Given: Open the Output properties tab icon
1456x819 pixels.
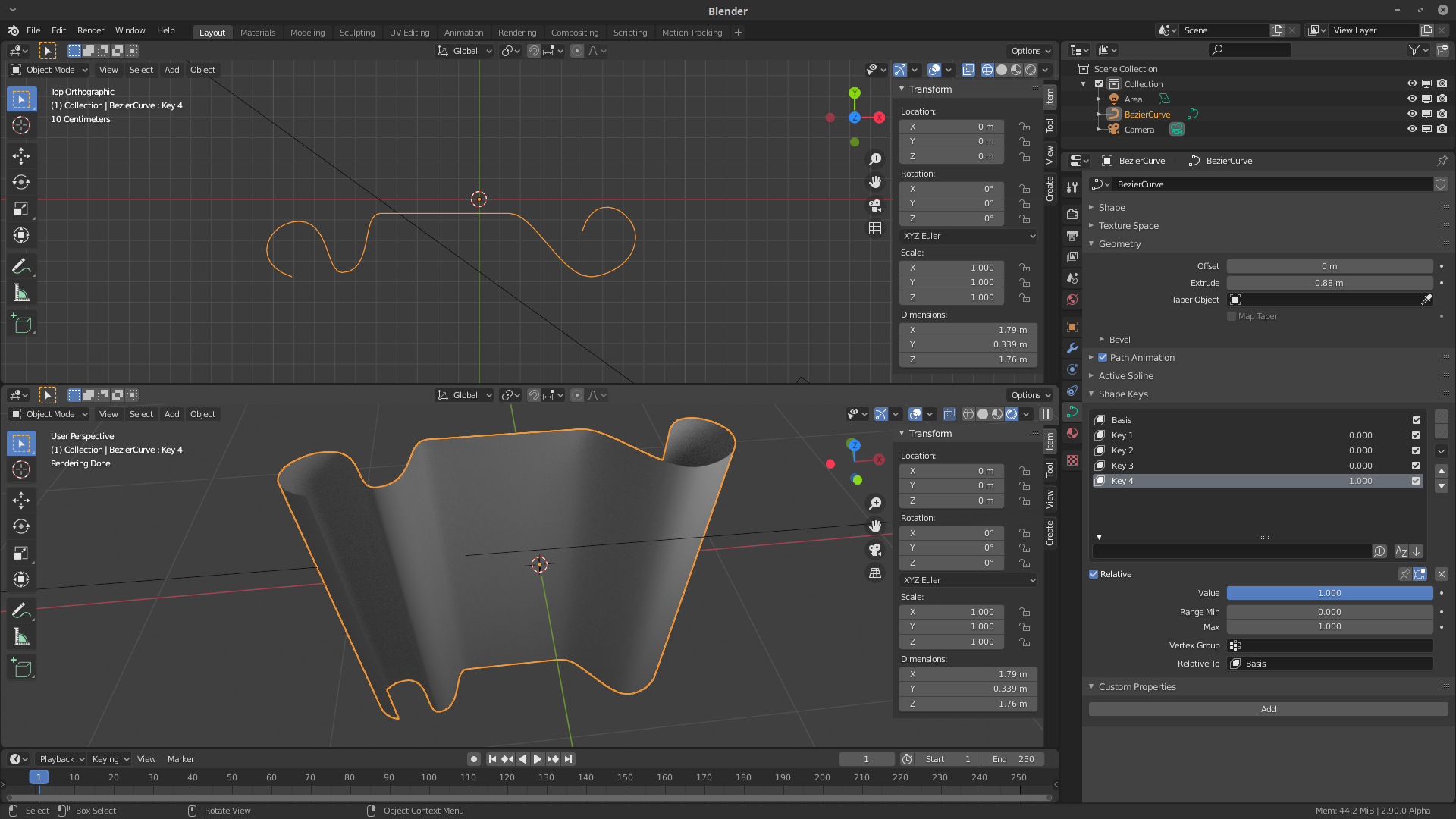Looking at the screenshot, I should coord(1072,236).
